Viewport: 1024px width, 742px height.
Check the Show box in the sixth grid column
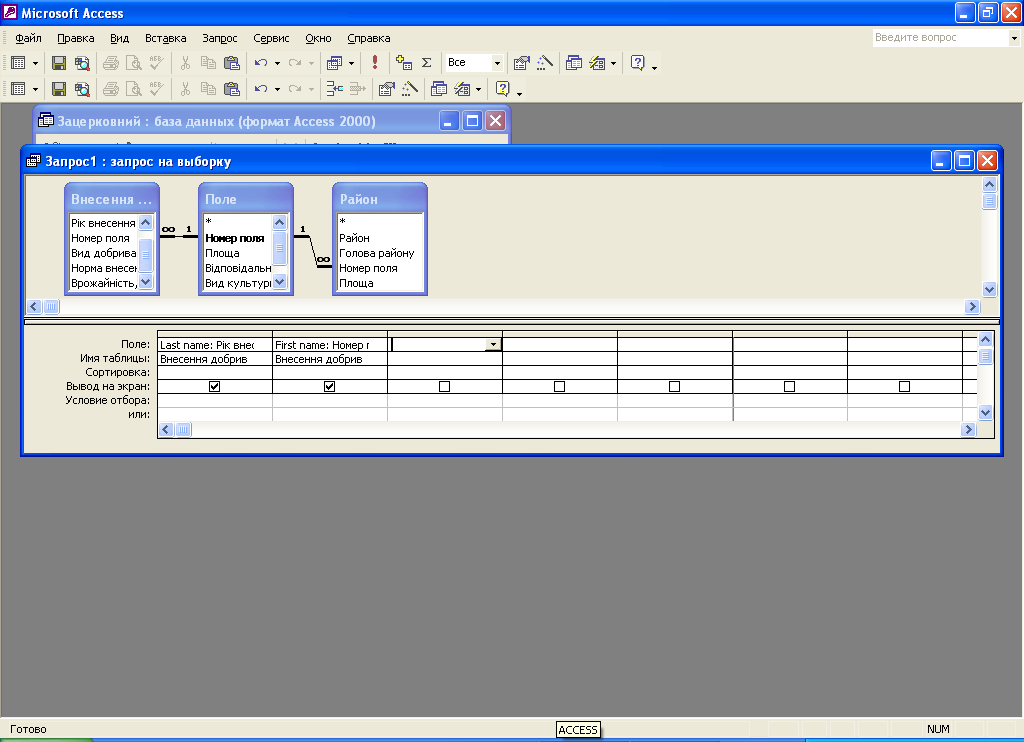tap(789, 387)
